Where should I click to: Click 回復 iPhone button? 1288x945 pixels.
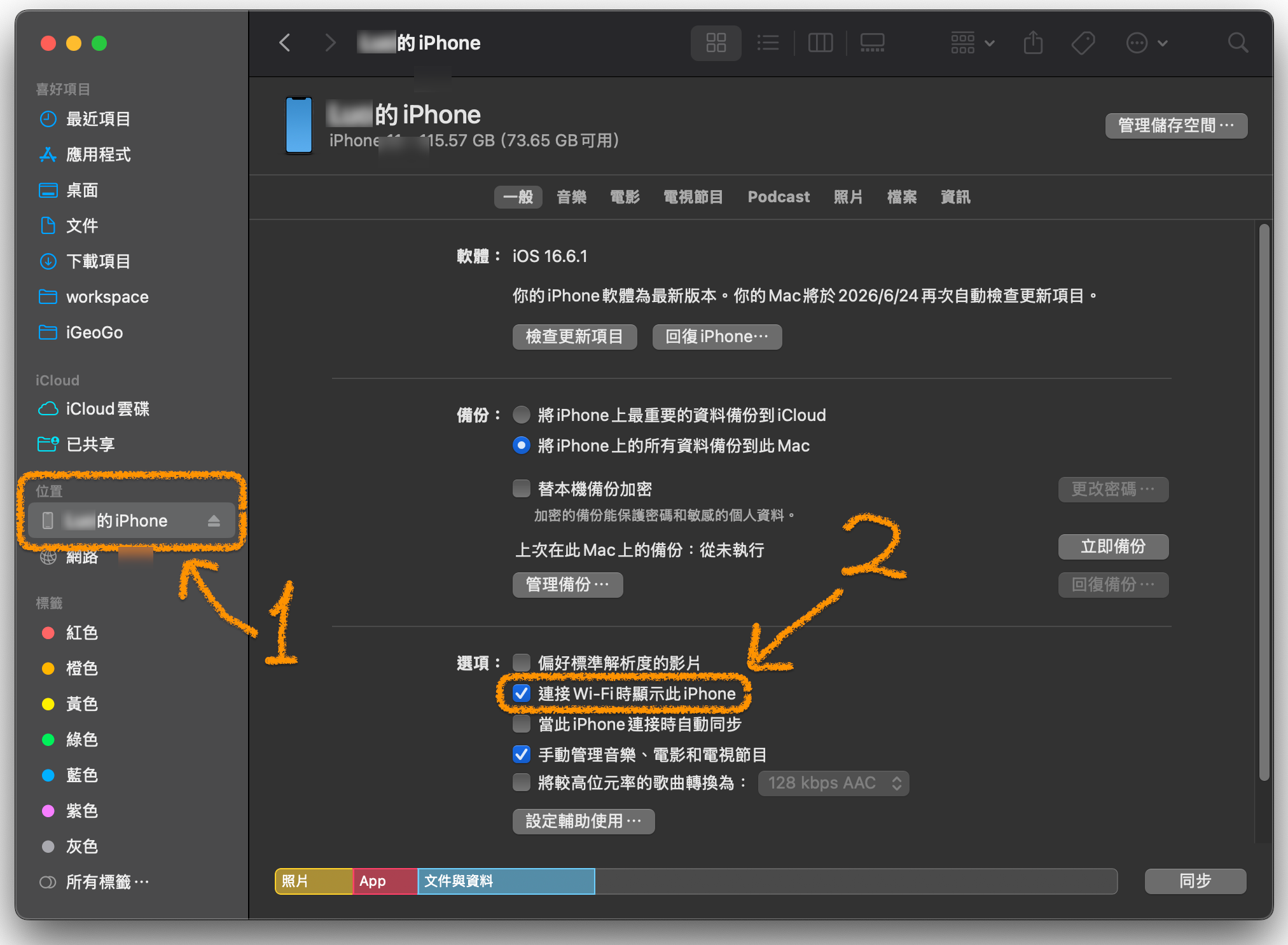(x=717, y=336)
